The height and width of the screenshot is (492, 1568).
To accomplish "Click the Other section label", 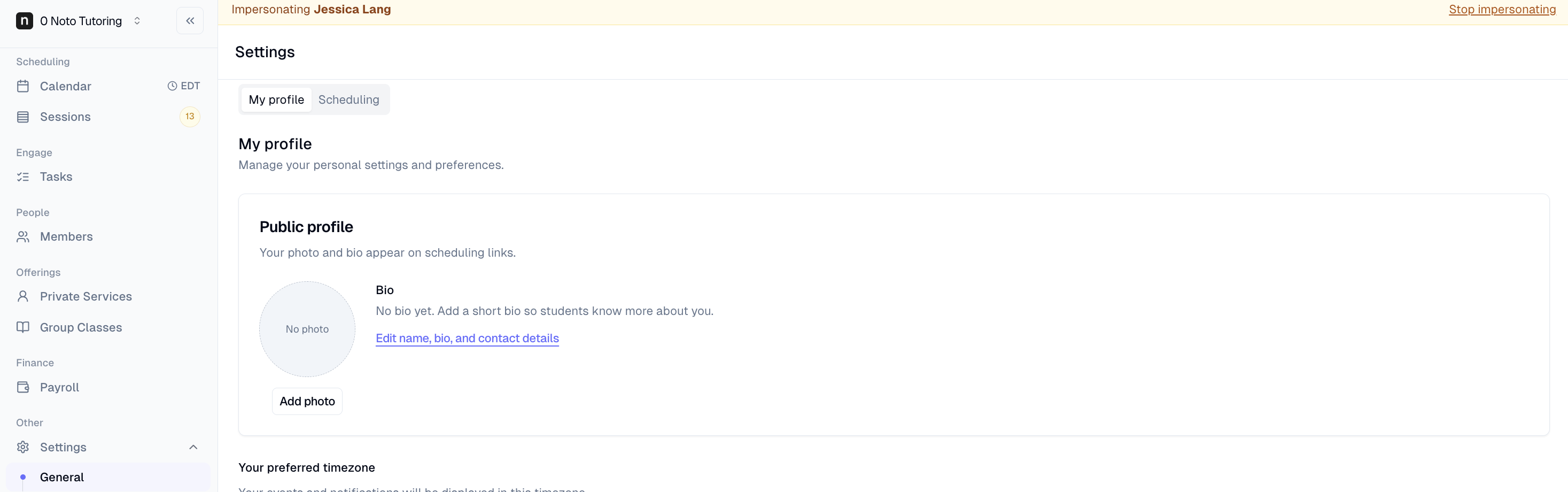I will [29, 422].
